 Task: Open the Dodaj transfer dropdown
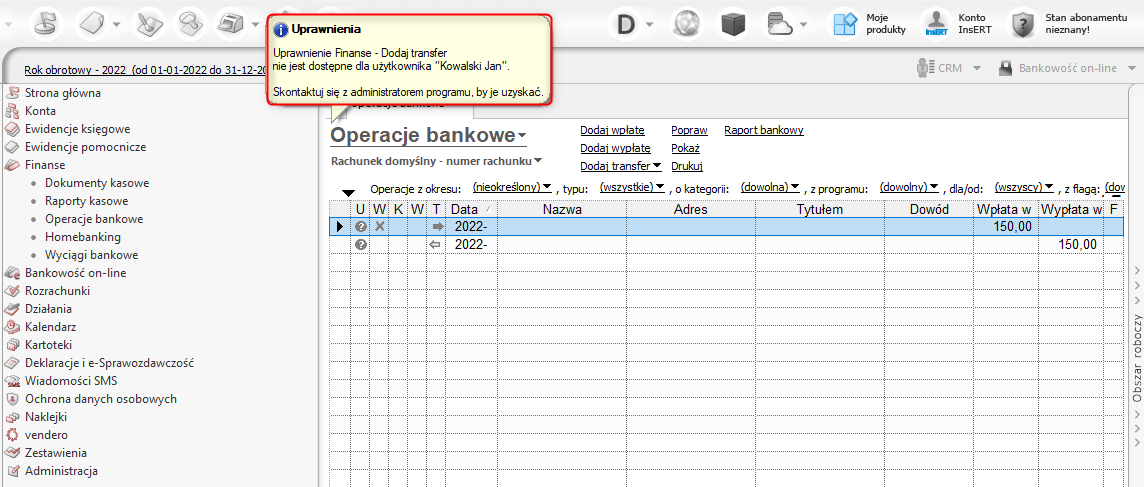click(x=657, y=166)
